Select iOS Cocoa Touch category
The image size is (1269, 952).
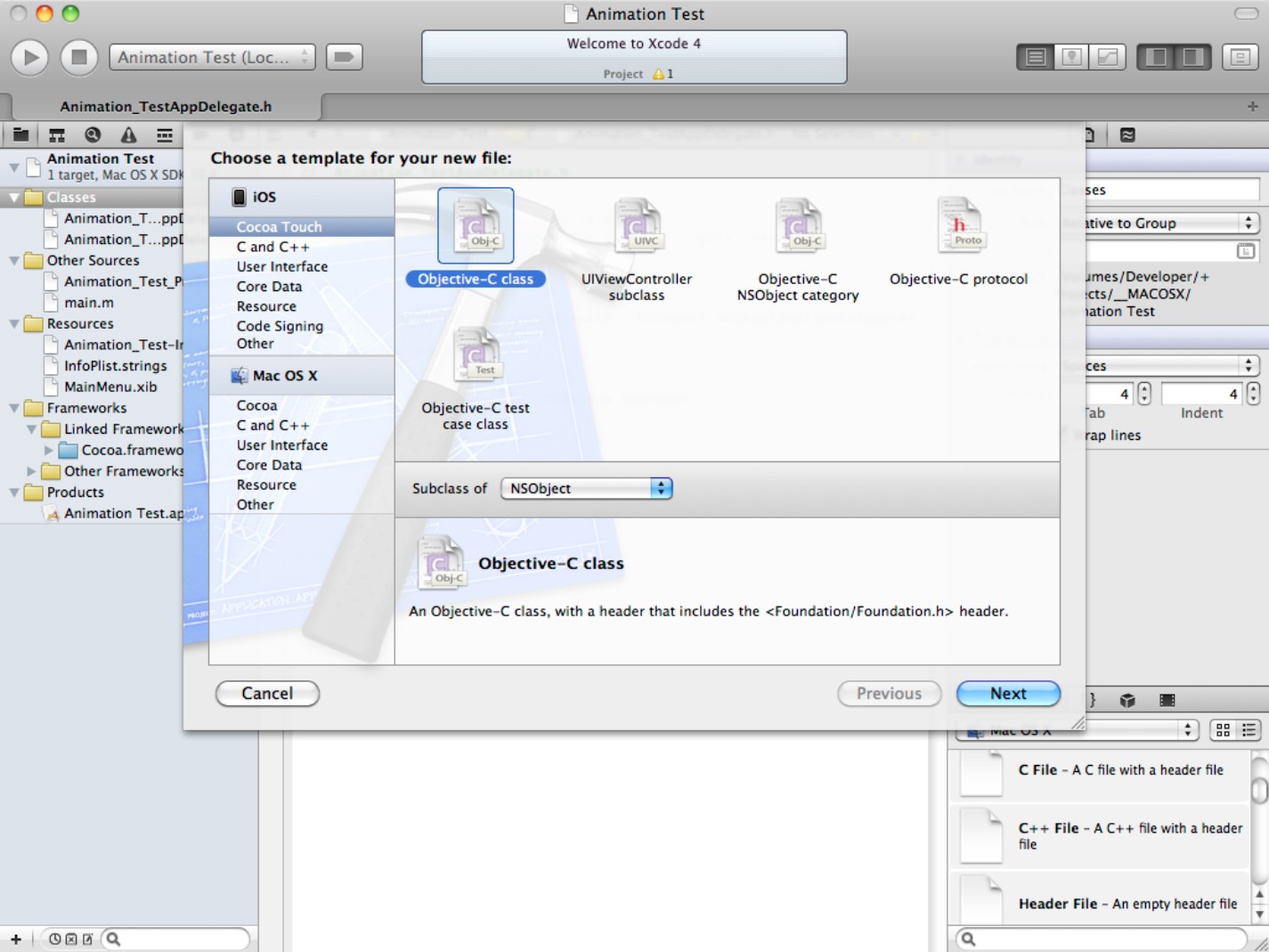[x=302, y=227]
